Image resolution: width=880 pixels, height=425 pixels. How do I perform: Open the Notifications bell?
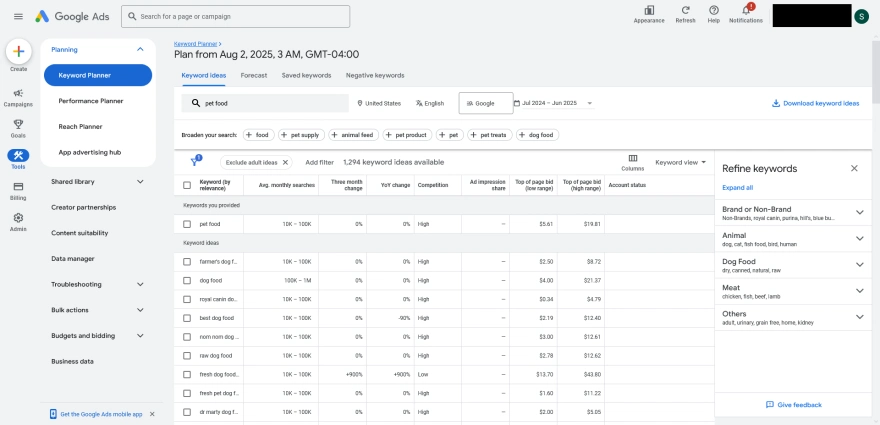[745, 11]
